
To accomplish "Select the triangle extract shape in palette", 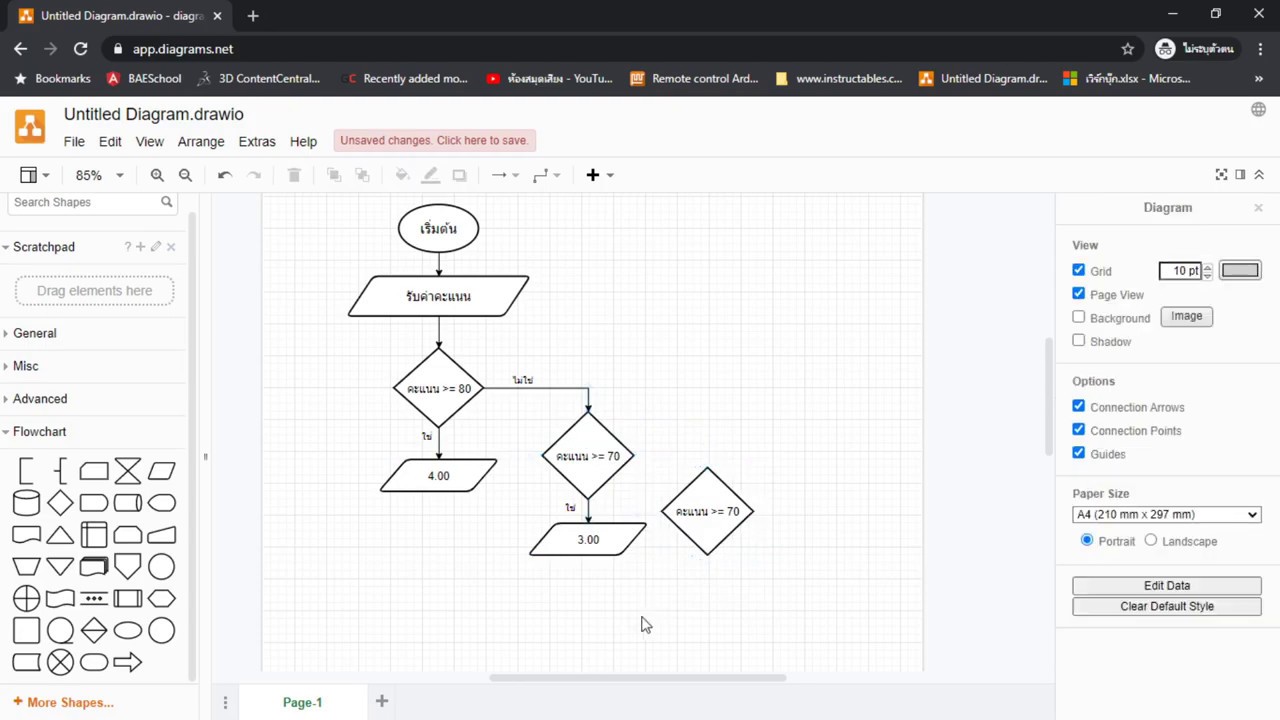I will click(x=60, y=535).
